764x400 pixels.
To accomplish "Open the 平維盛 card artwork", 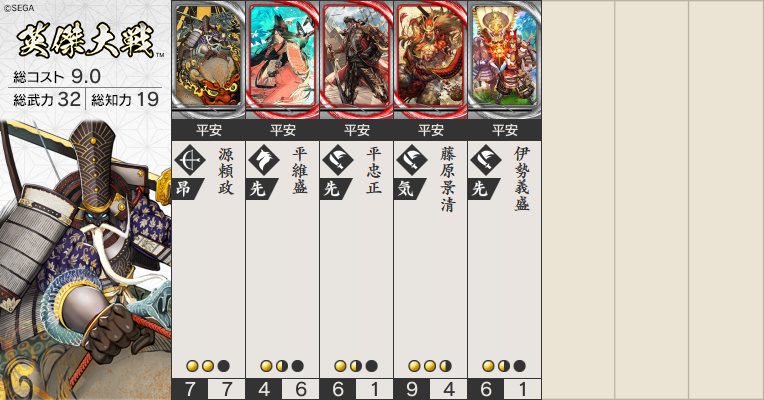I will click(283, 58).
